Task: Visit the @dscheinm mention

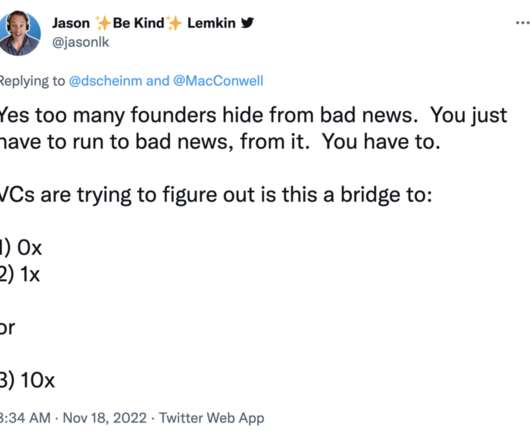Action: pyautogui.click(x=105, y=81)
